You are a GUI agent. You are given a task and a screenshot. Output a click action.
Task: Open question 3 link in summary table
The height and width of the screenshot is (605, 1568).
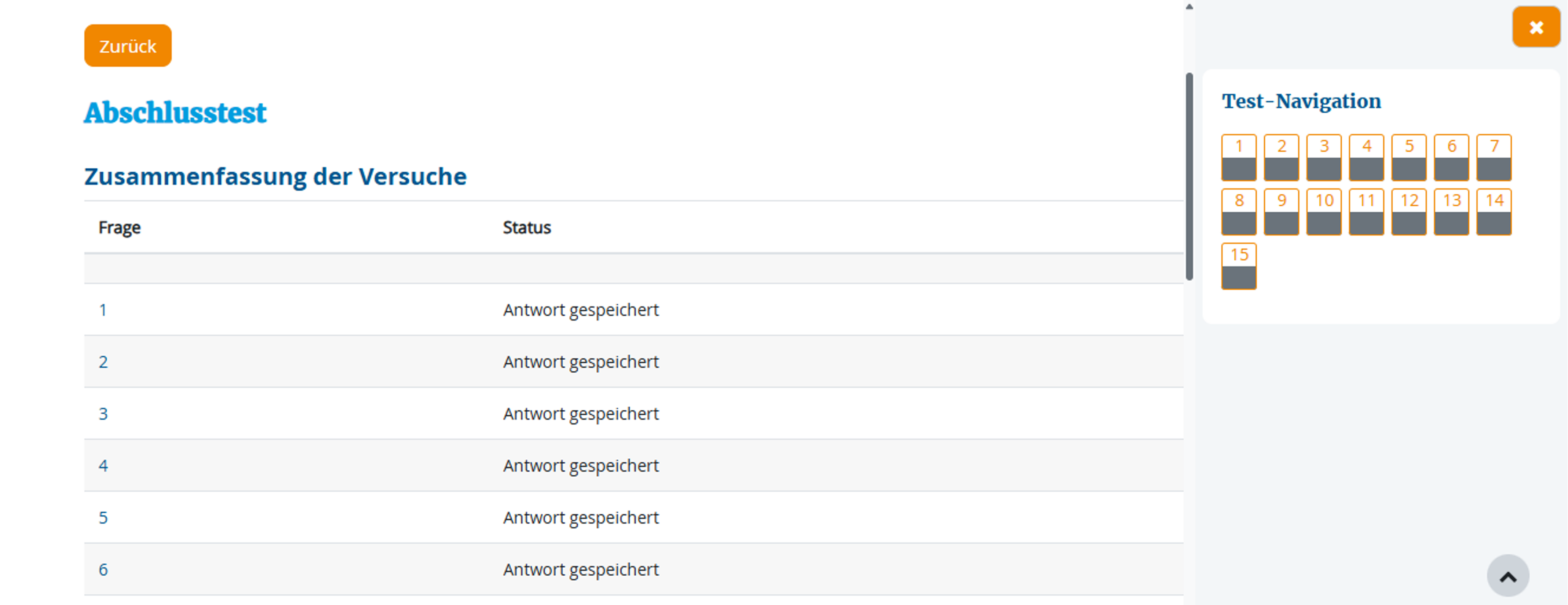[103, 414]
